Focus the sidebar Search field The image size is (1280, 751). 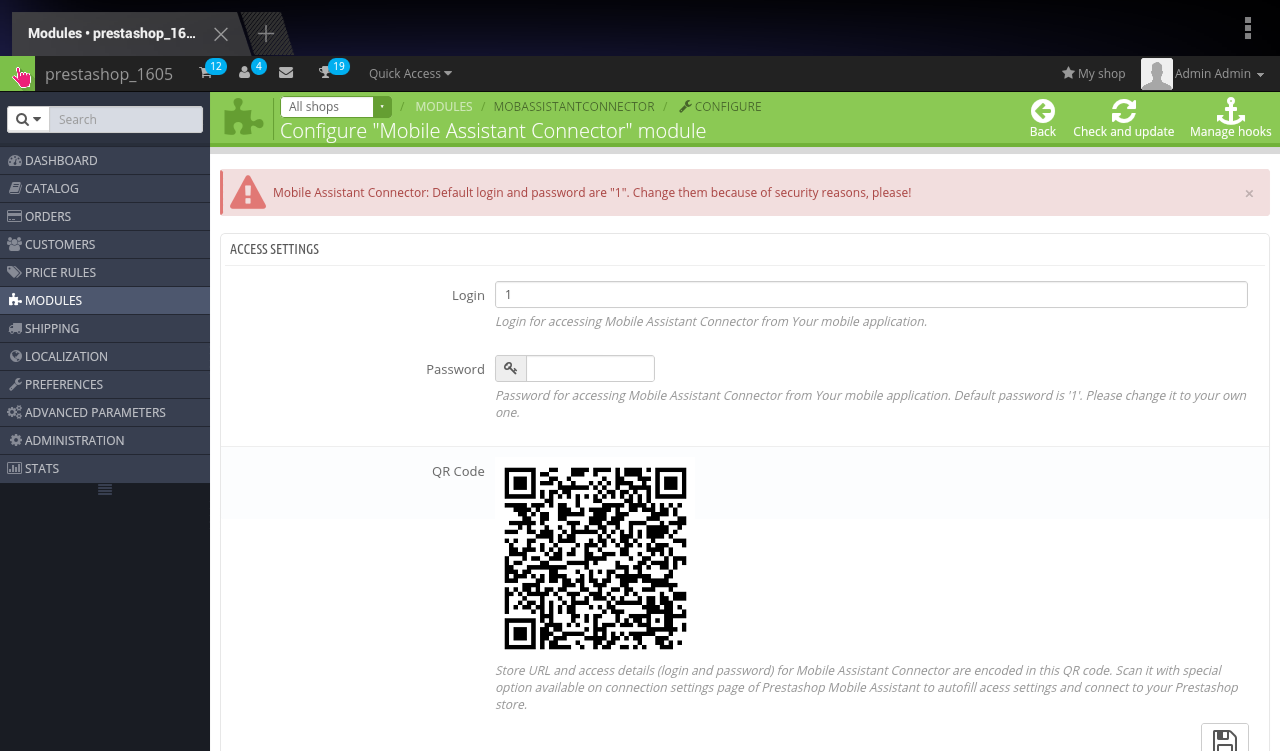coord(126,119)
